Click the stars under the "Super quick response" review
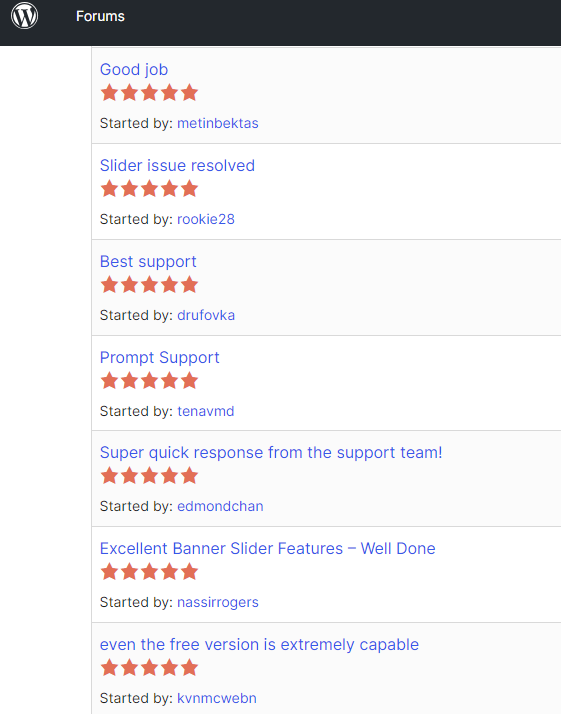This screenshot has width=561, height=714. [x=149, y=476]
